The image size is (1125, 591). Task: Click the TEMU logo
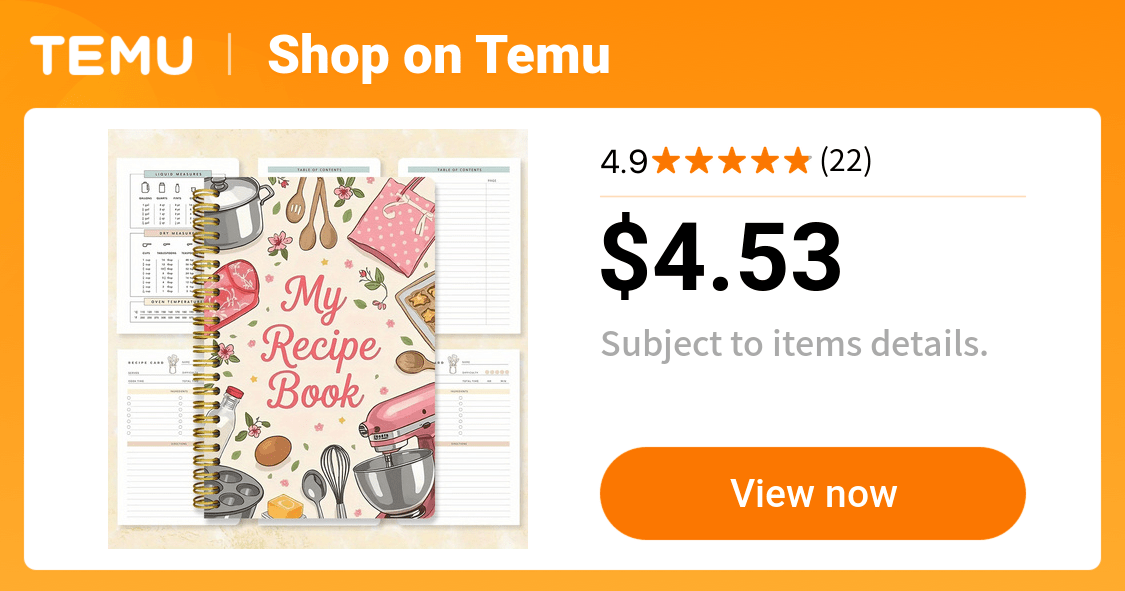pyautogui.click(x=111, y=54)
